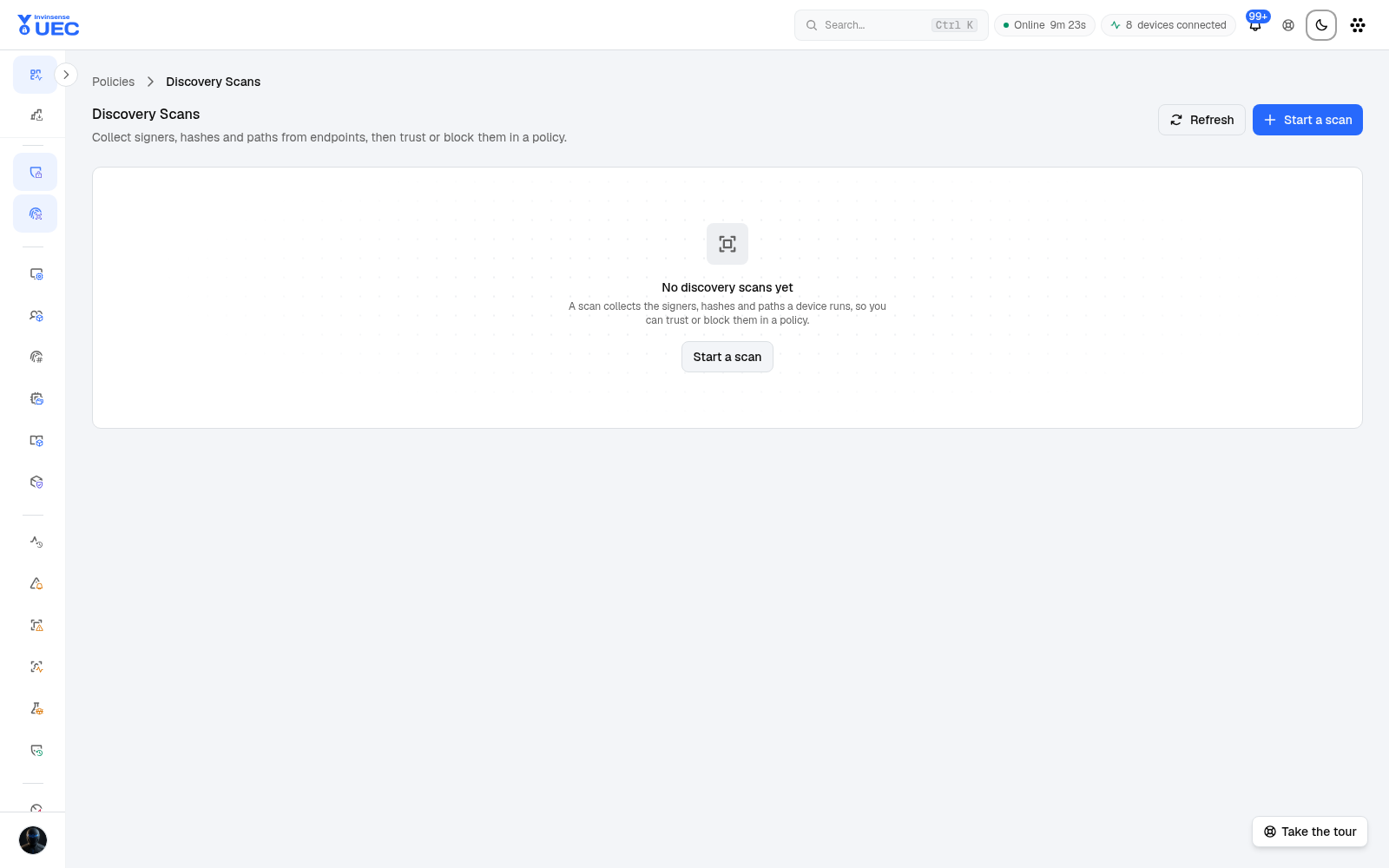Image resolution: width=1389 pixels, height=868 pixels.
Task: Click the Online 9m 23s status pill
Action: click(1044, 25)
